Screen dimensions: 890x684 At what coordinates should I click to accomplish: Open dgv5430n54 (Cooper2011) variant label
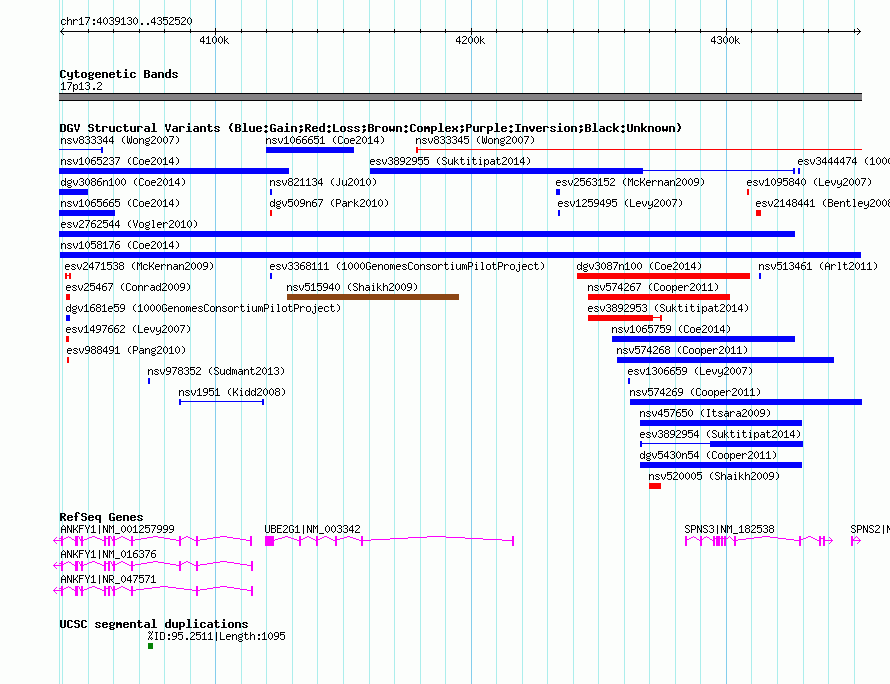pos(708,455)
